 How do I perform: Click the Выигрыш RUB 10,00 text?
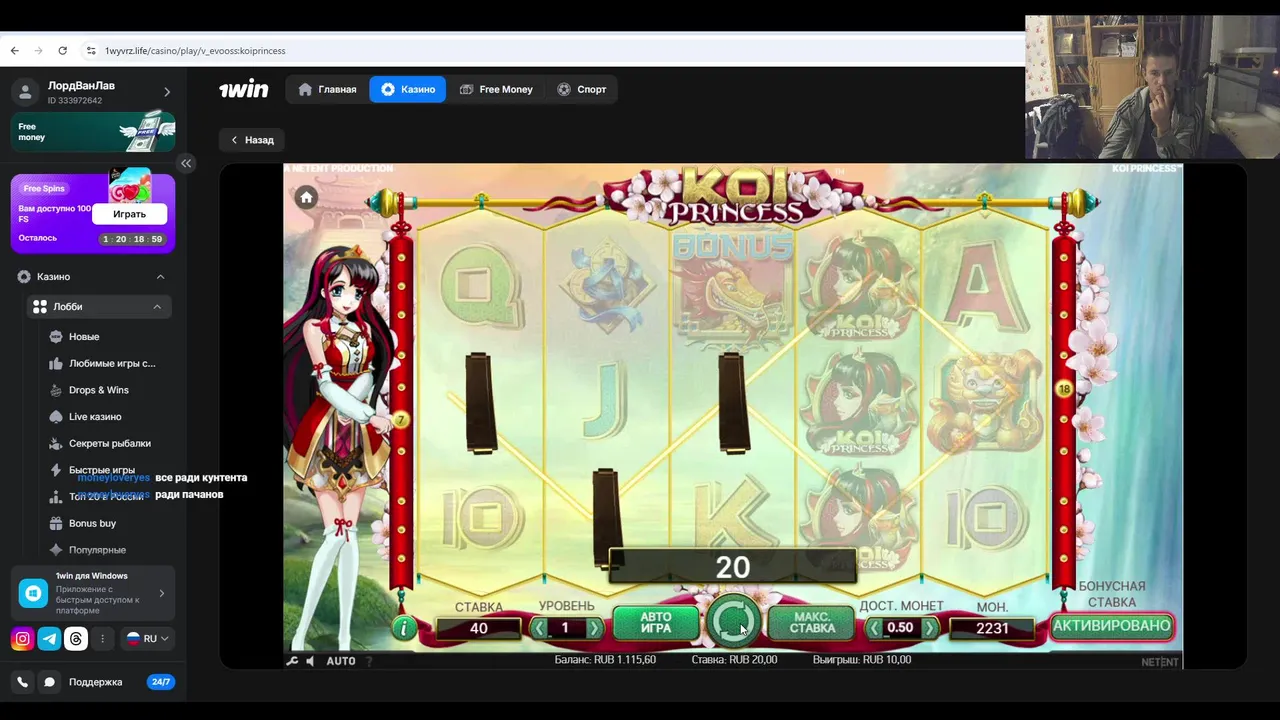[x=861, y=660]
